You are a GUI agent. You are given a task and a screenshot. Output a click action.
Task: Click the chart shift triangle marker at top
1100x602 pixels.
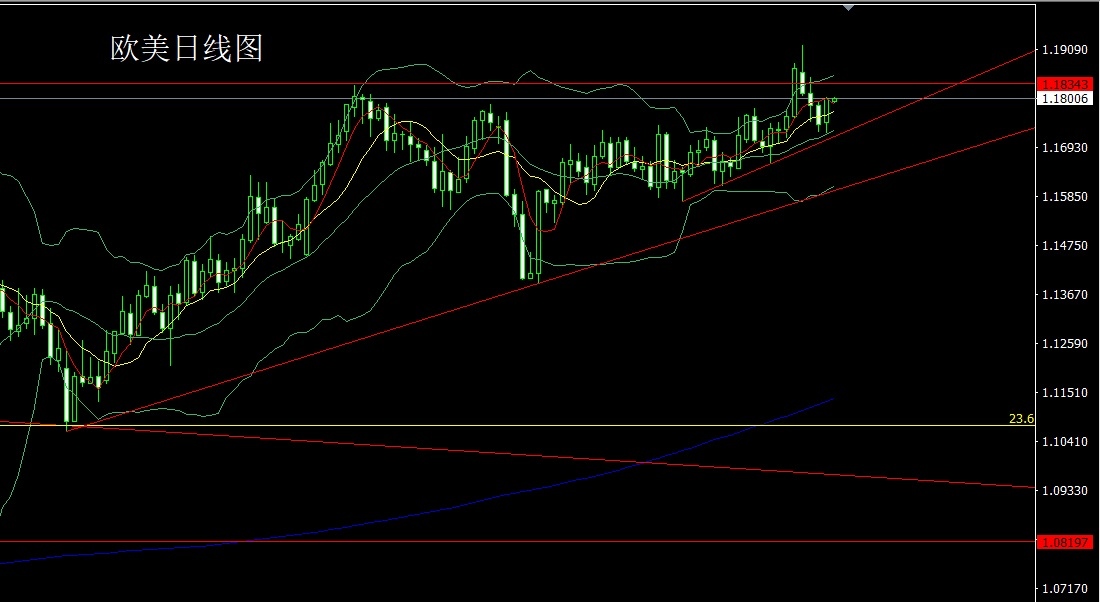click(x=849, y=8)
